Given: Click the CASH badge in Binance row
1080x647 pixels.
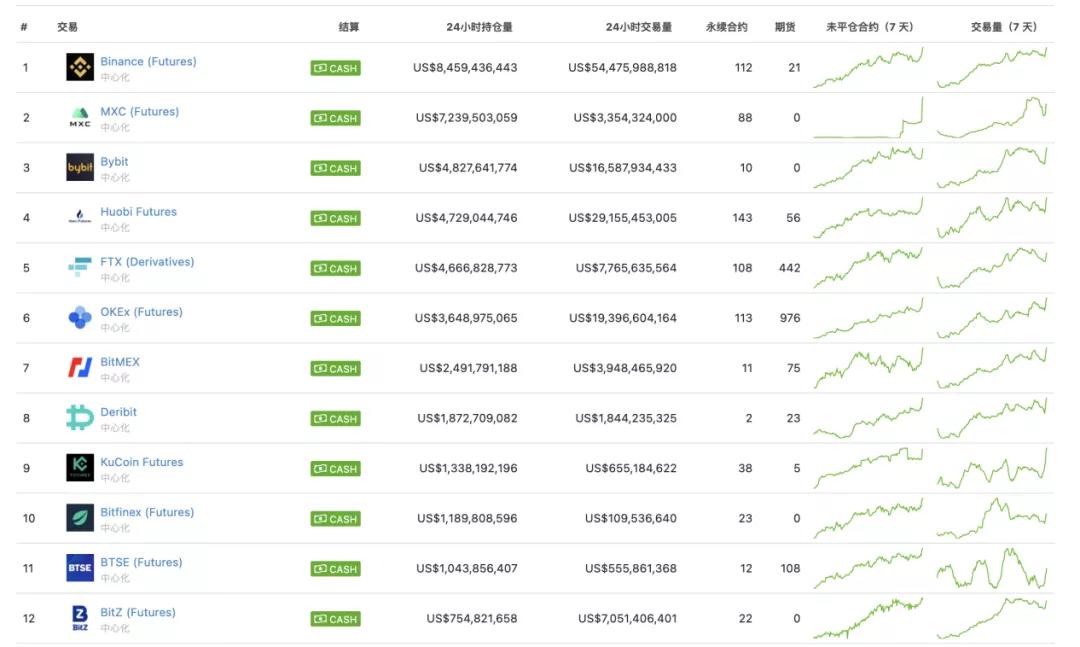Looking at the screenshot, I should click(335, 68).
